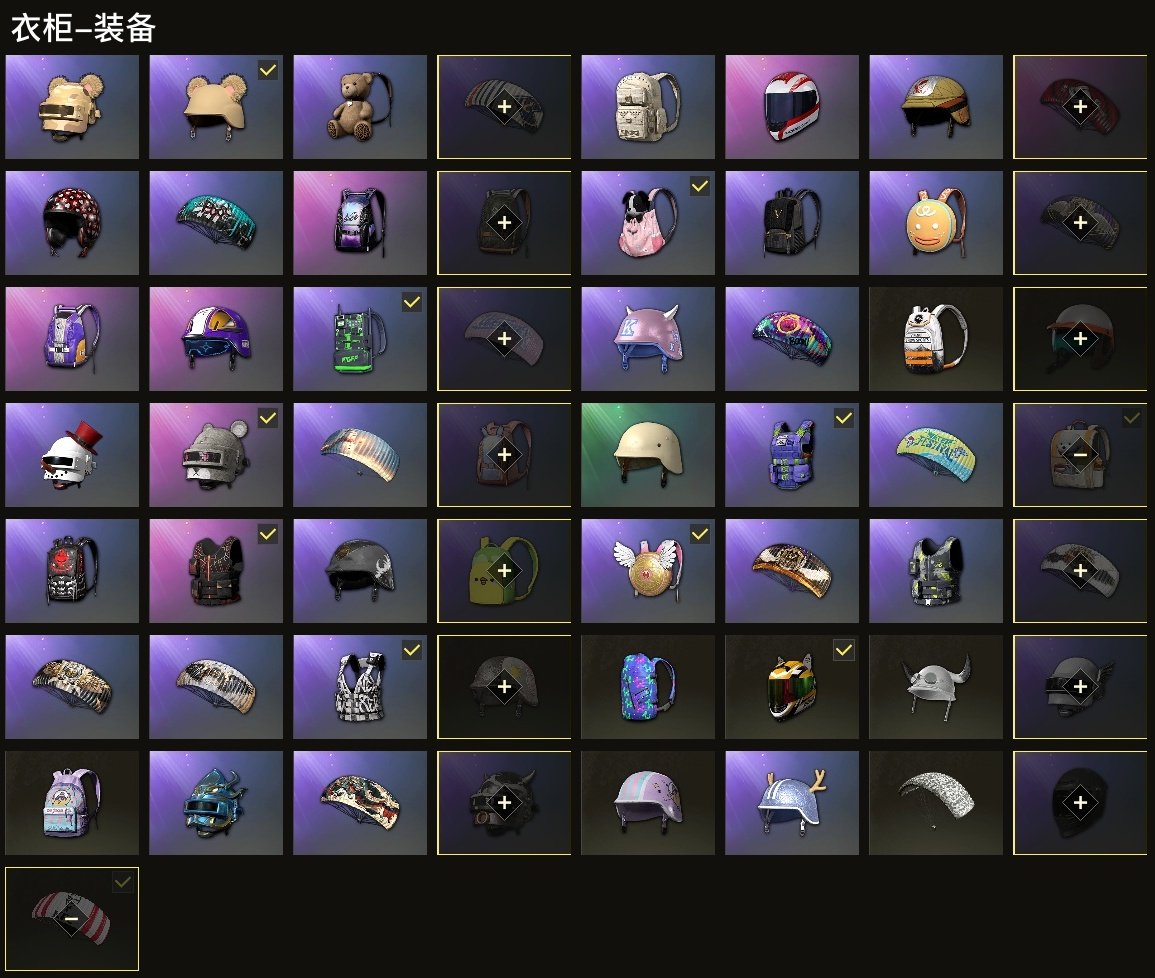Screen dimensions: 1155x978
Task: Choose the orange smiley face backpack
Action: pyautogui.click(x=935, y=223)
